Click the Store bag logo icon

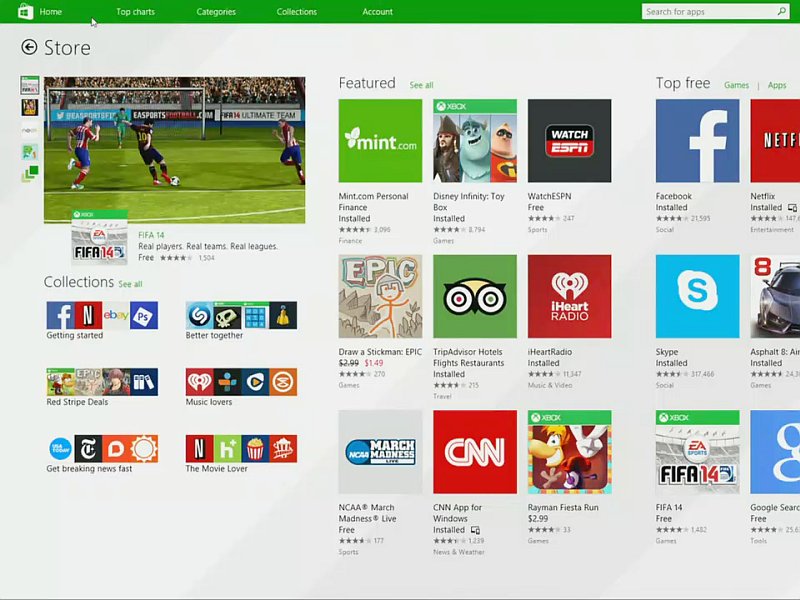tap(26, 11)
